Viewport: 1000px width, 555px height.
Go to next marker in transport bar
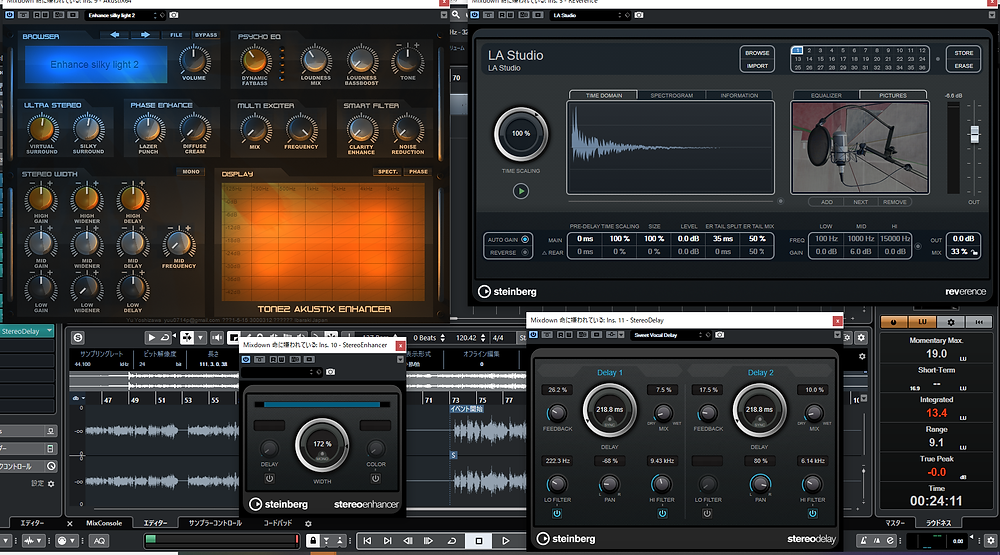(387, 540)
